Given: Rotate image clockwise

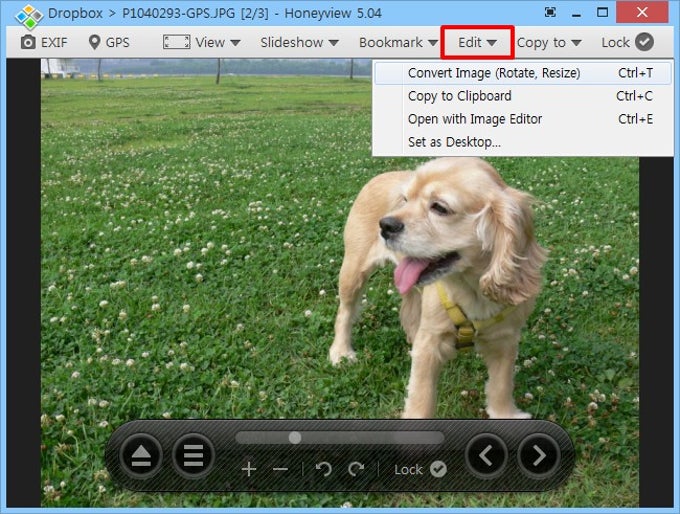Looking at the screenshot, I should point(356,469).
